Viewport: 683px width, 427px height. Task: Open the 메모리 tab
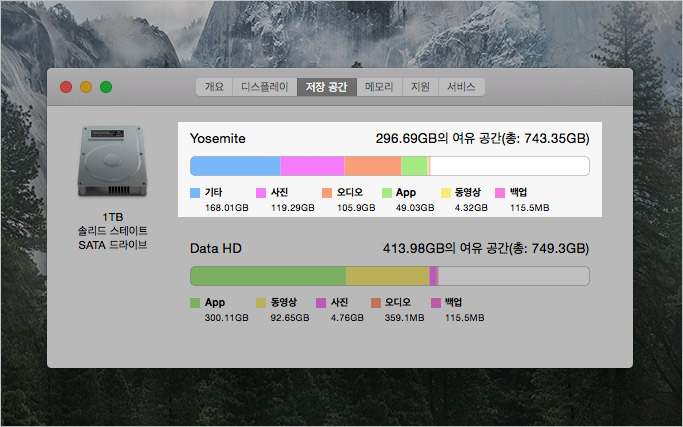(379, 87)
